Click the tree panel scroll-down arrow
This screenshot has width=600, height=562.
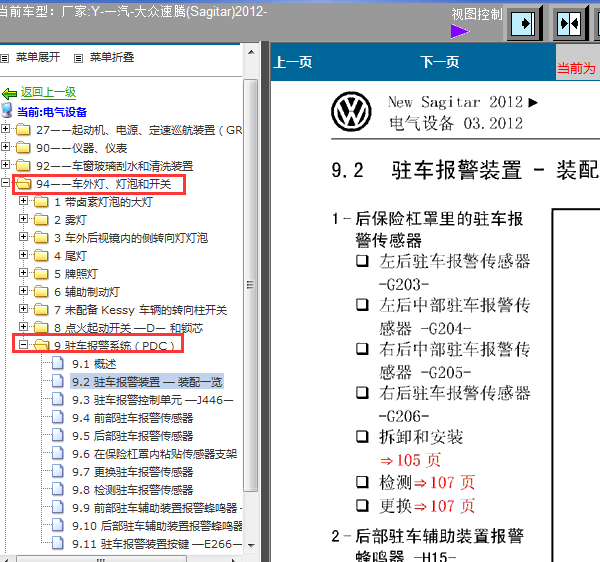click(x=251, y=546)
